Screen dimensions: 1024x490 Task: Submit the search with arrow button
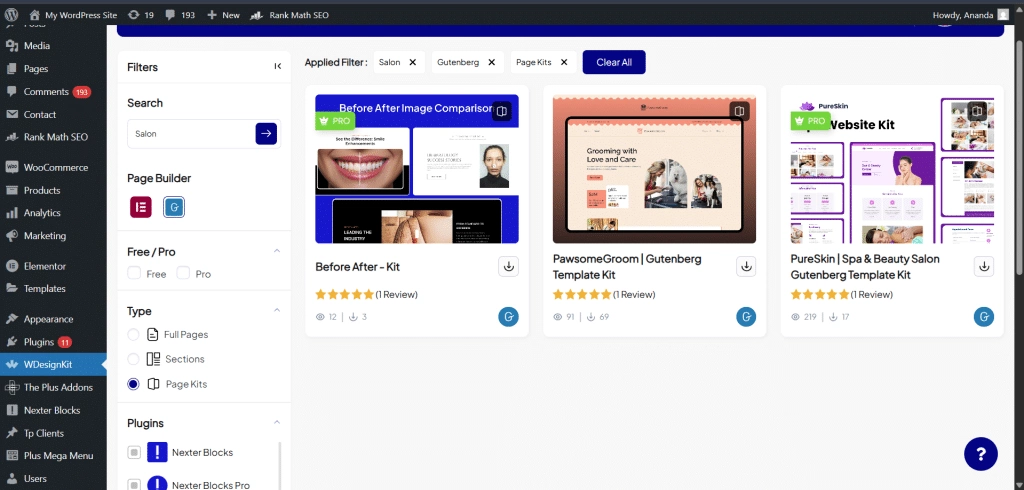pyautogui.click(x=266, y=133)
